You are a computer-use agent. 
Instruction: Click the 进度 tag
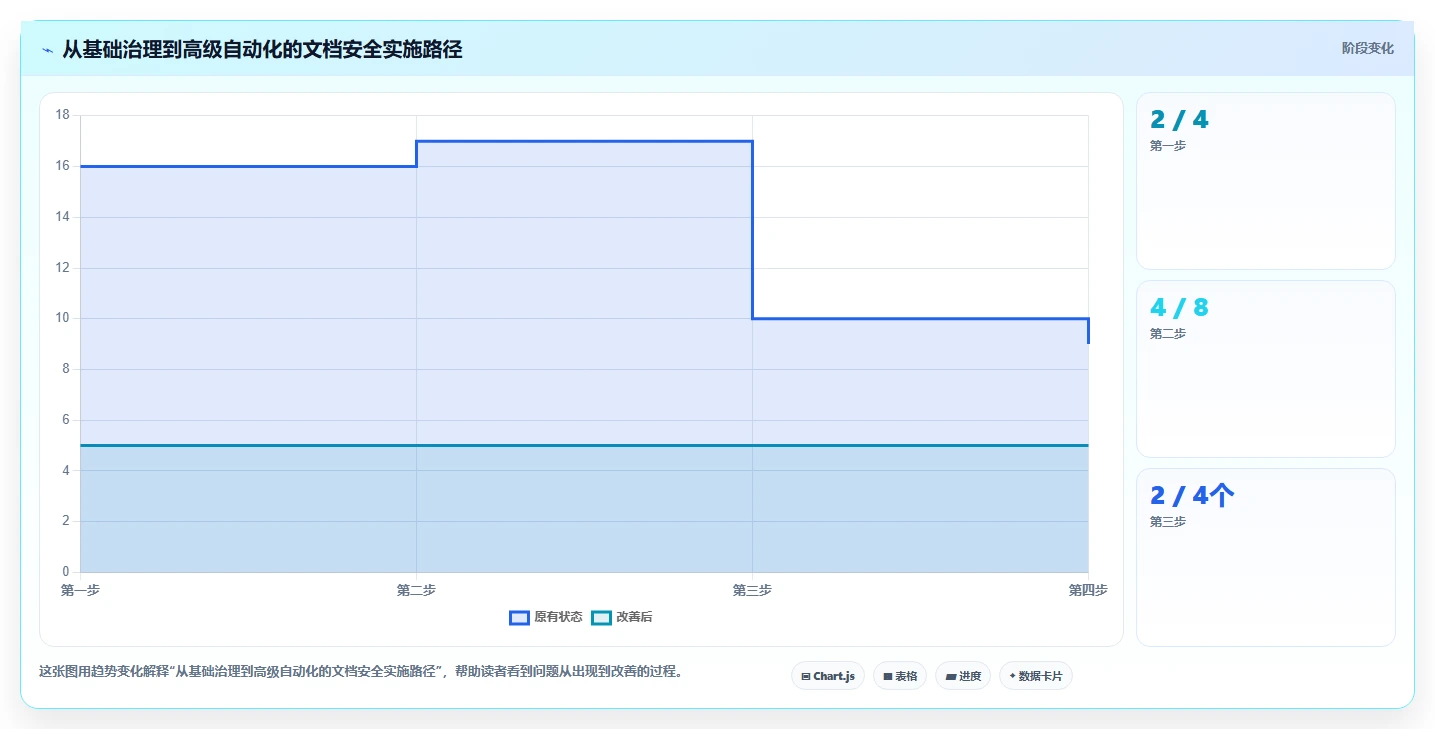[x=963, y=676]
